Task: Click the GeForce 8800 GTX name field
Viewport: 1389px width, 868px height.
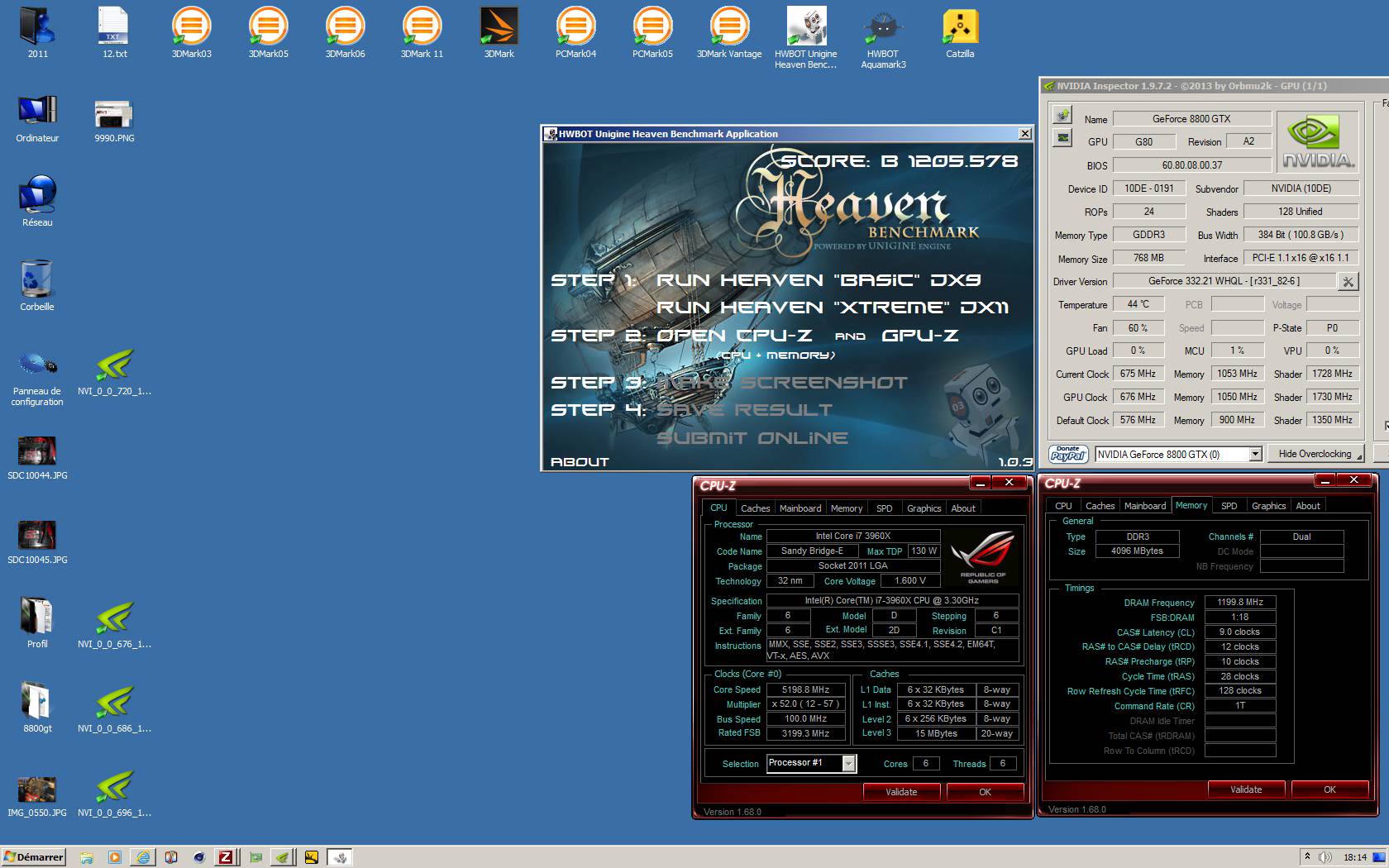Action: point(1191,119)
